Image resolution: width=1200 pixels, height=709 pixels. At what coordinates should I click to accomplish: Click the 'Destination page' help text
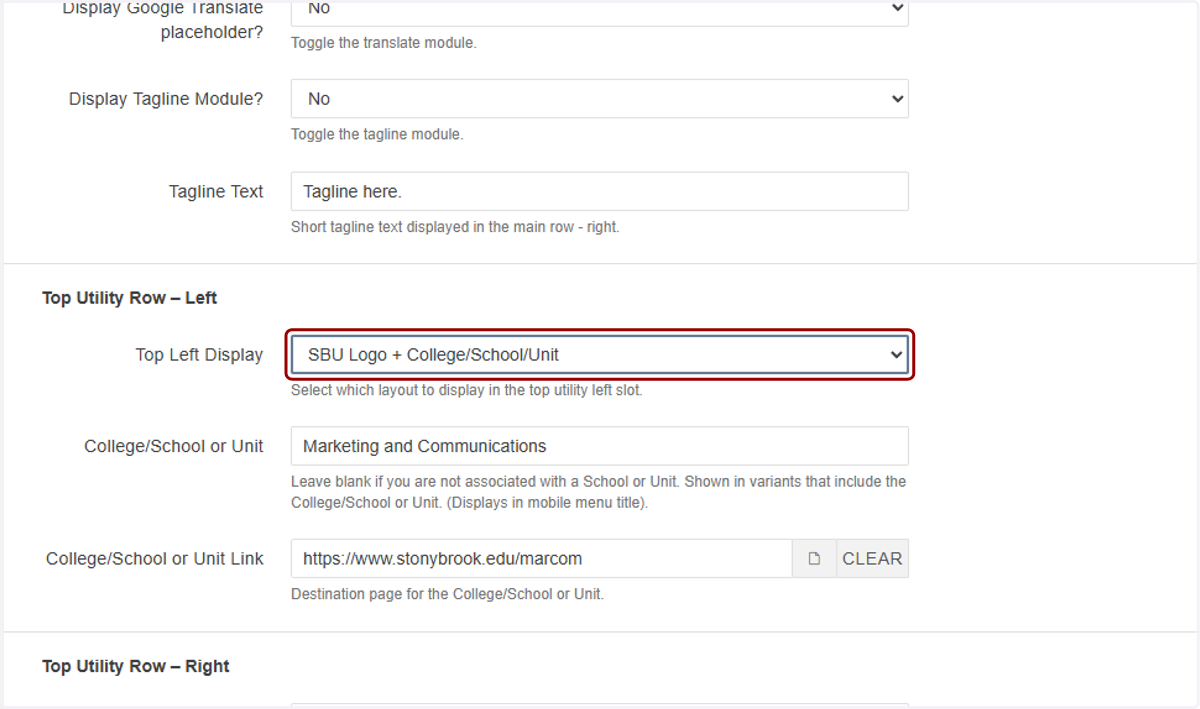click(447, 594)
